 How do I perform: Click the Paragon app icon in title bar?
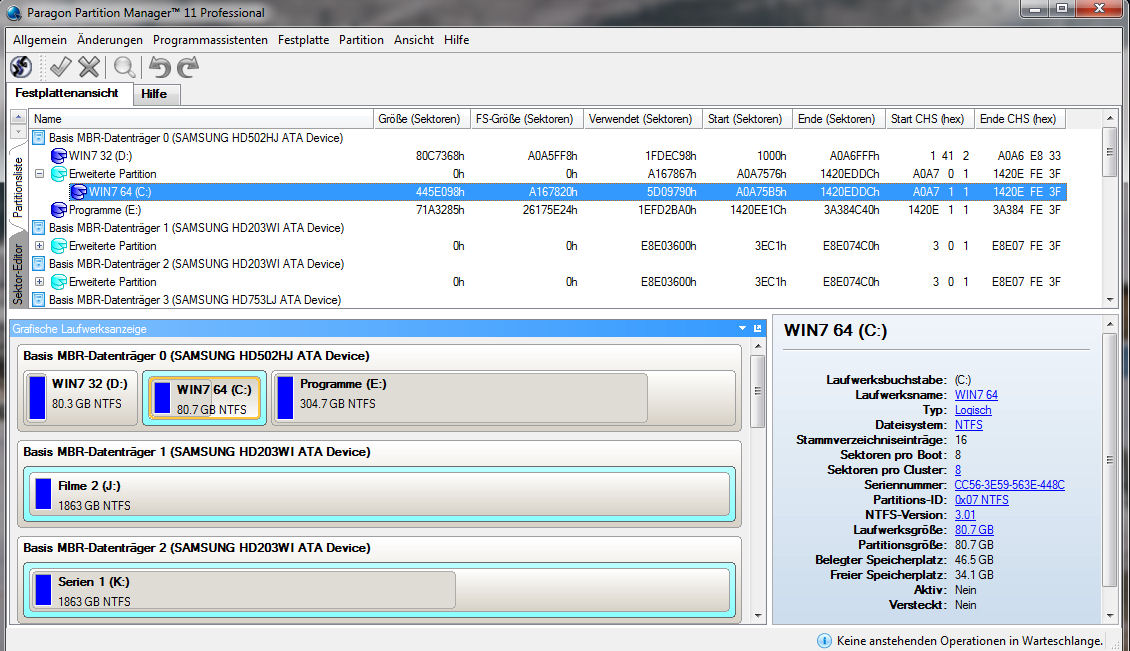[x=14, y=12]
